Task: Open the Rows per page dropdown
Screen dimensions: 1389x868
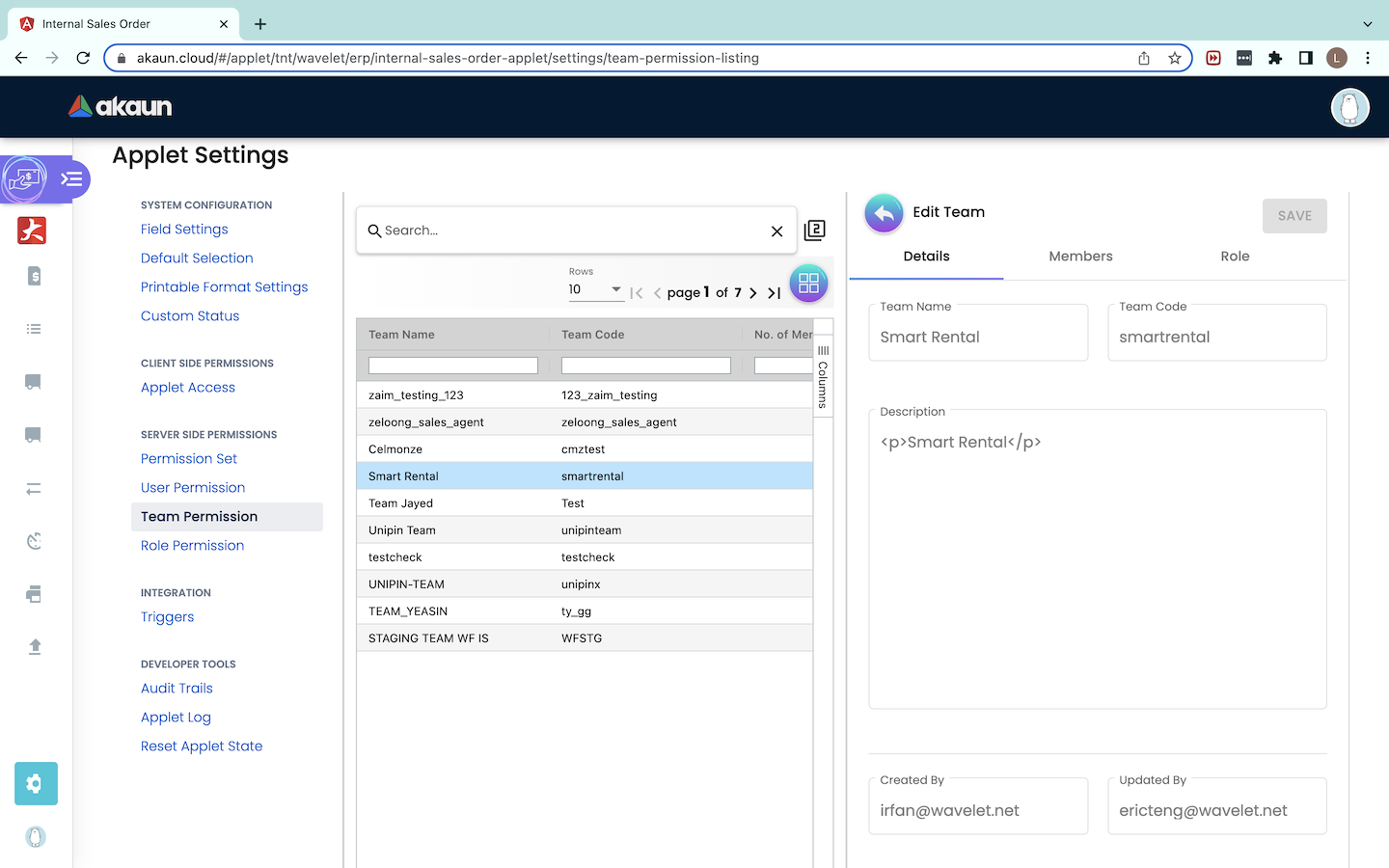Action: (x=596, y=289)
